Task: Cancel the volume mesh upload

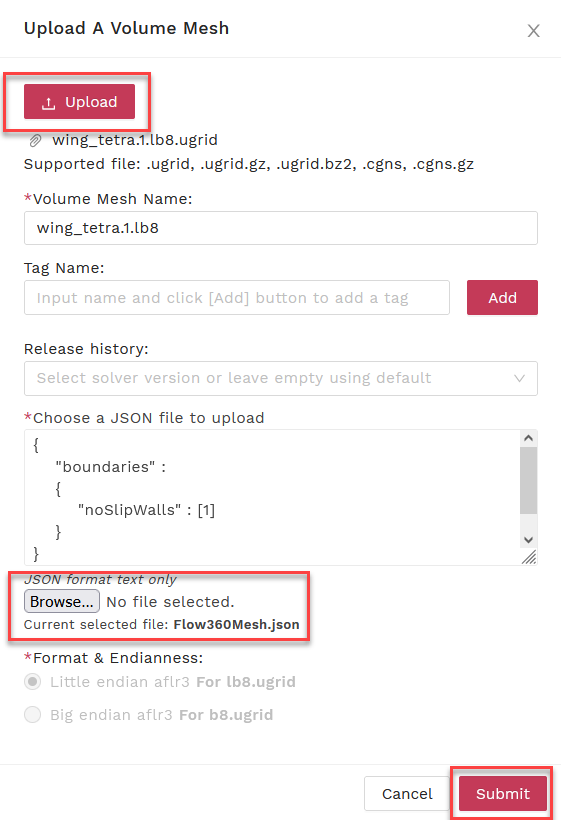Action: pyautogui.click(x=407, y=794)
